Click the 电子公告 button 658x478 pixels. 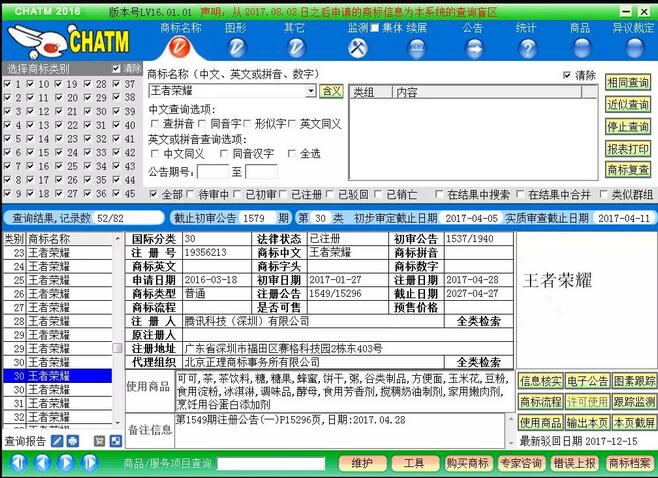point(587,381)
